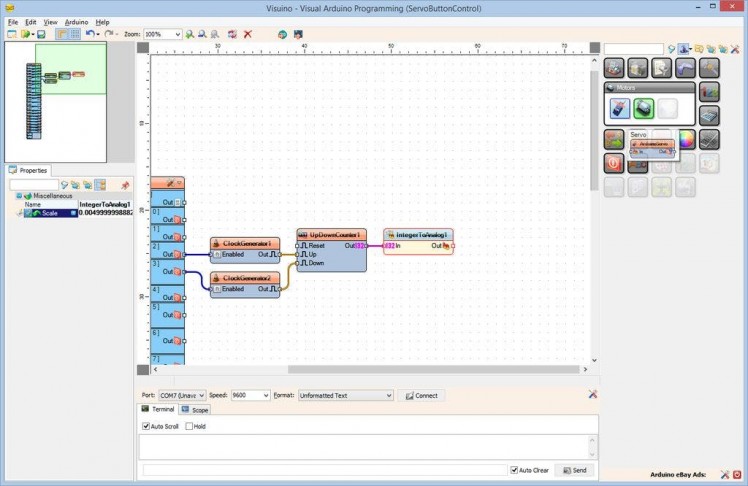Screen dimensions: 748x486
Task: Click the Undo arrow in the toolbar
Action: click(90, 34)
